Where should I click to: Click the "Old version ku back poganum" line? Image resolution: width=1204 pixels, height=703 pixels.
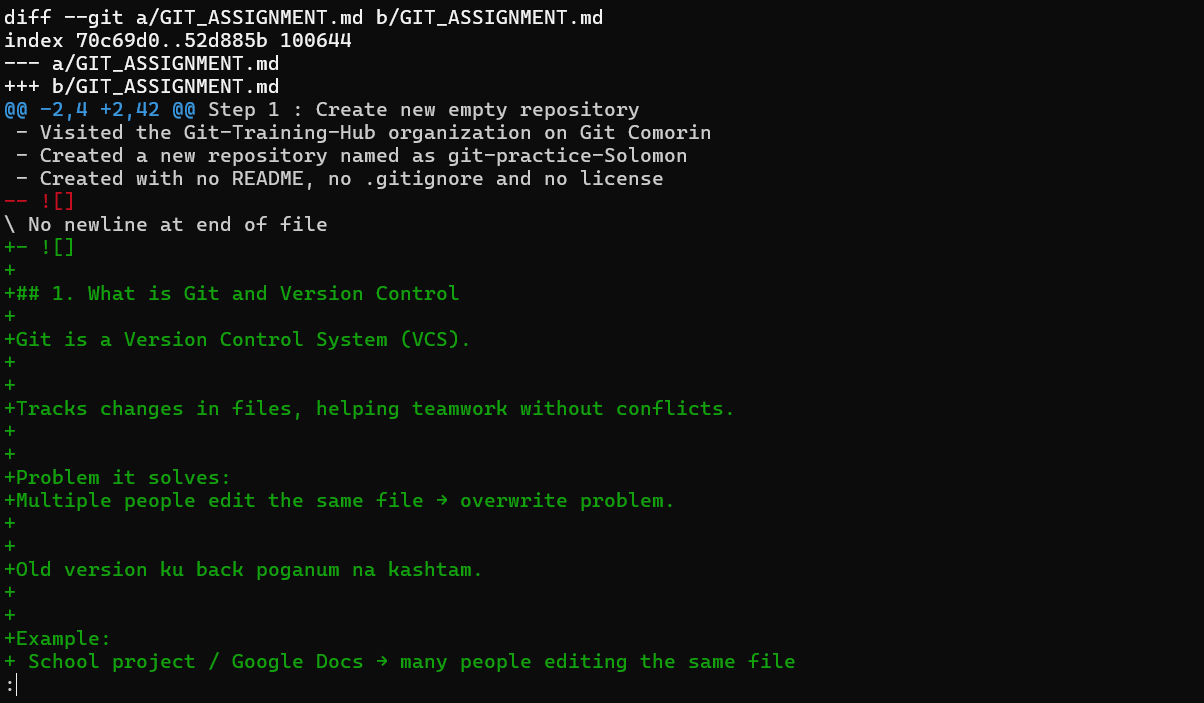[x=249, y=569]
